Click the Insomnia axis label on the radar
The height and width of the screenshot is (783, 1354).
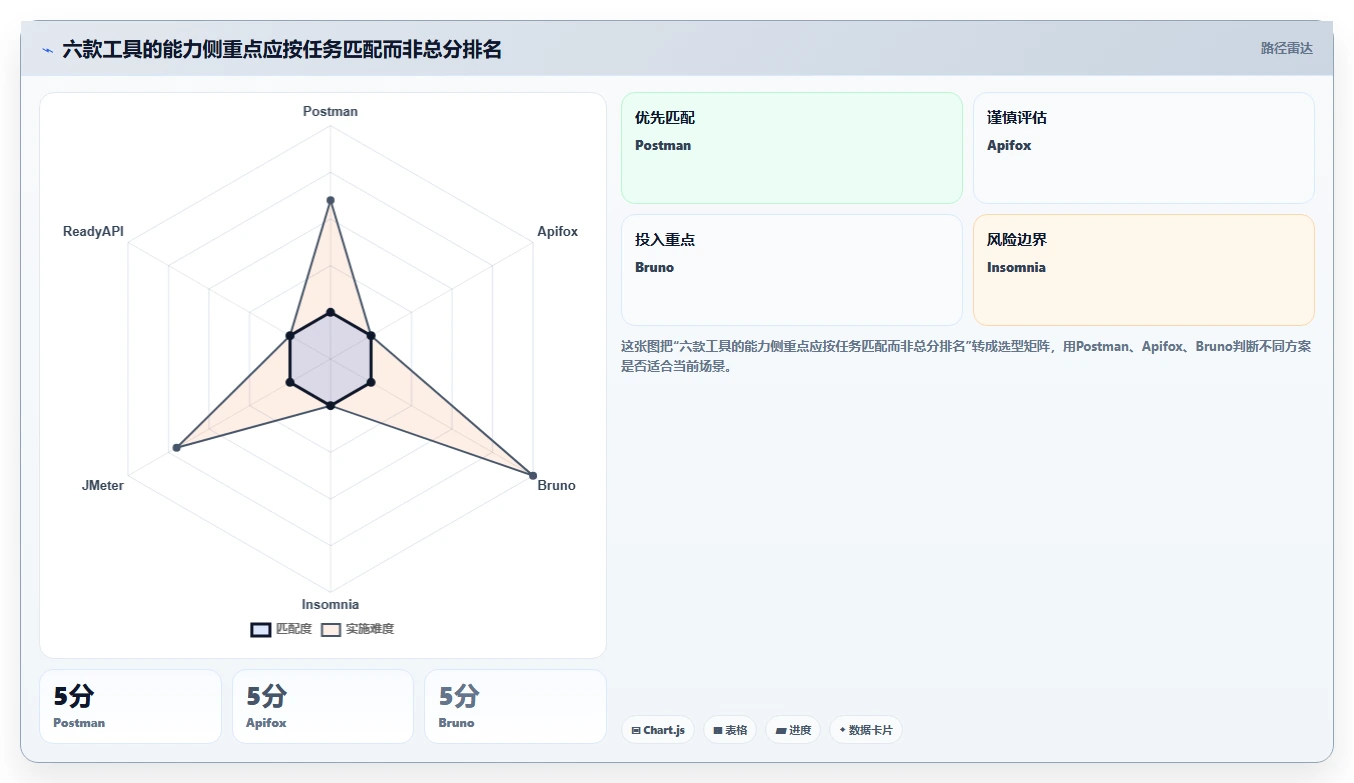330,604
